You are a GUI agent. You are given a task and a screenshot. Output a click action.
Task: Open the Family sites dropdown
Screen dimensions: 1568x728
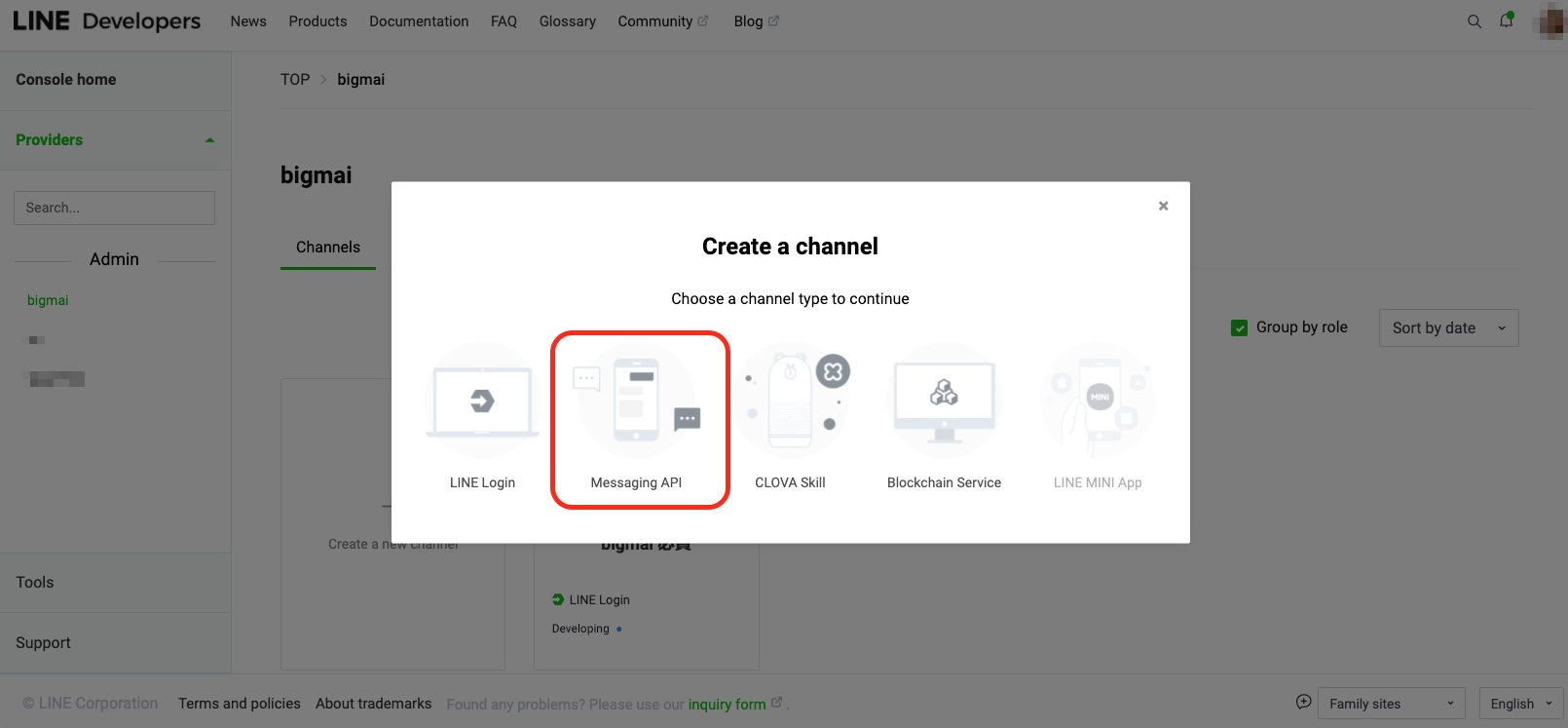(1391, 704)
